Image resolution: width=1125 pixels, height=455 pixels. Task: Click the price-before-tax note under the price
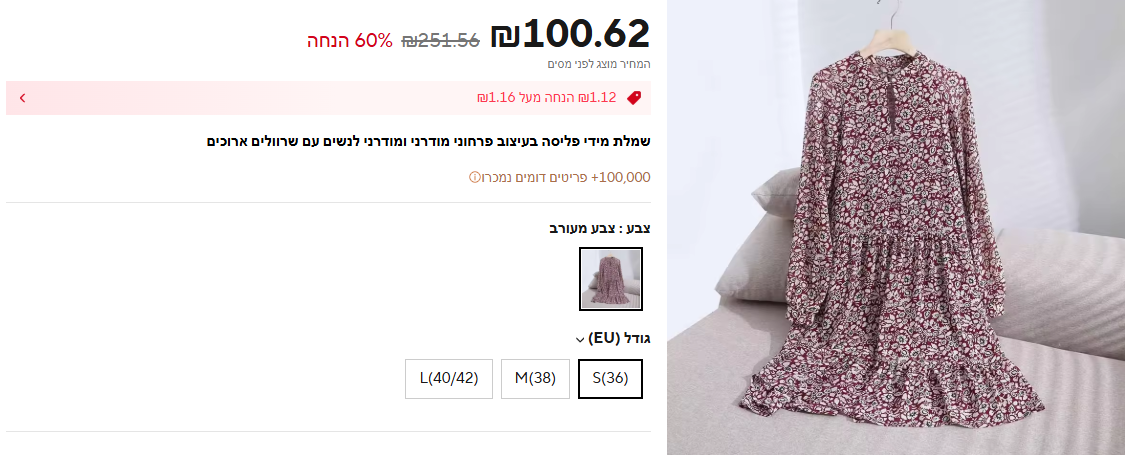point(599,64)
